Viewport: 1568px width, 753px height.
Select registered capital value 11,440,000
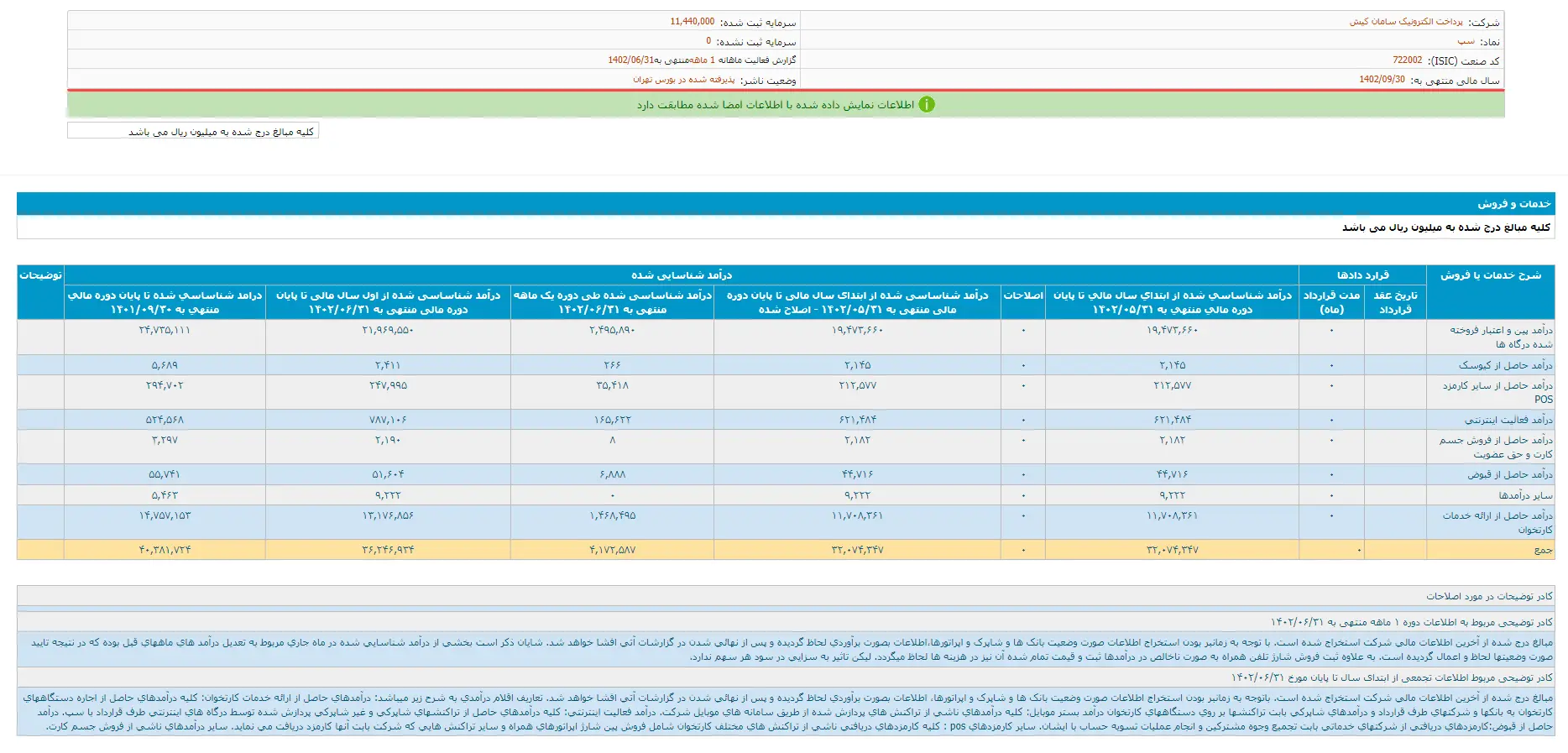click(x=693, y=22)
